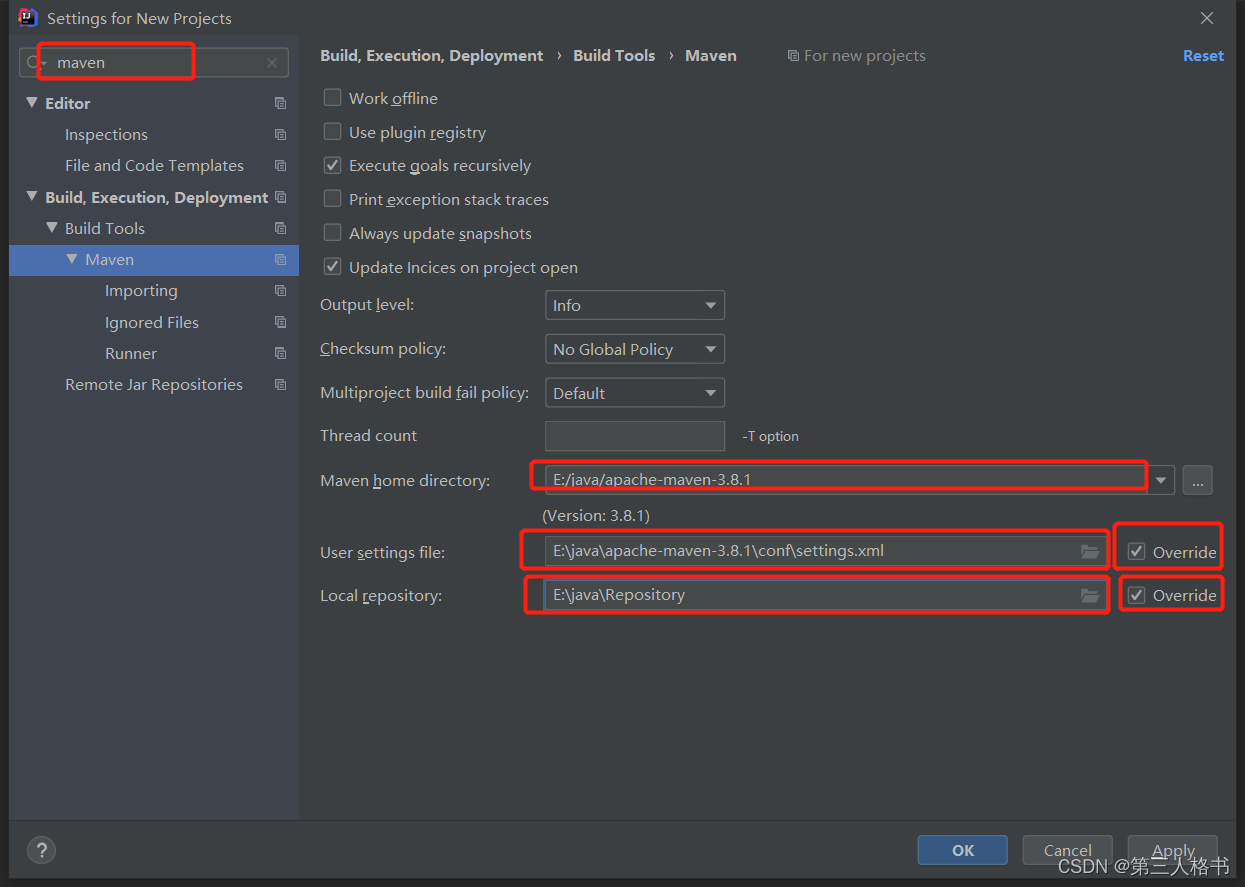
Task: Collapse the Build Tools node arrow
Action: (52, 228)
